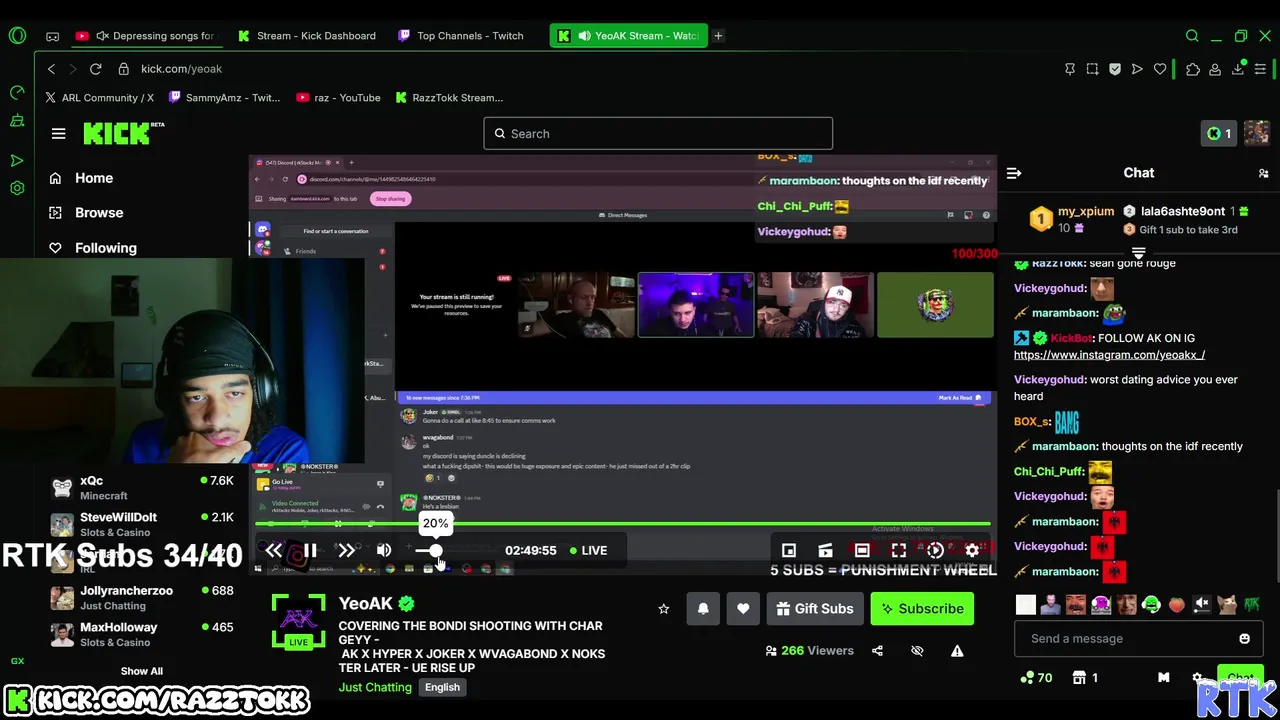Select the Just Chatting category link
The image size is (1280, 720).
(x=375, y=687)
